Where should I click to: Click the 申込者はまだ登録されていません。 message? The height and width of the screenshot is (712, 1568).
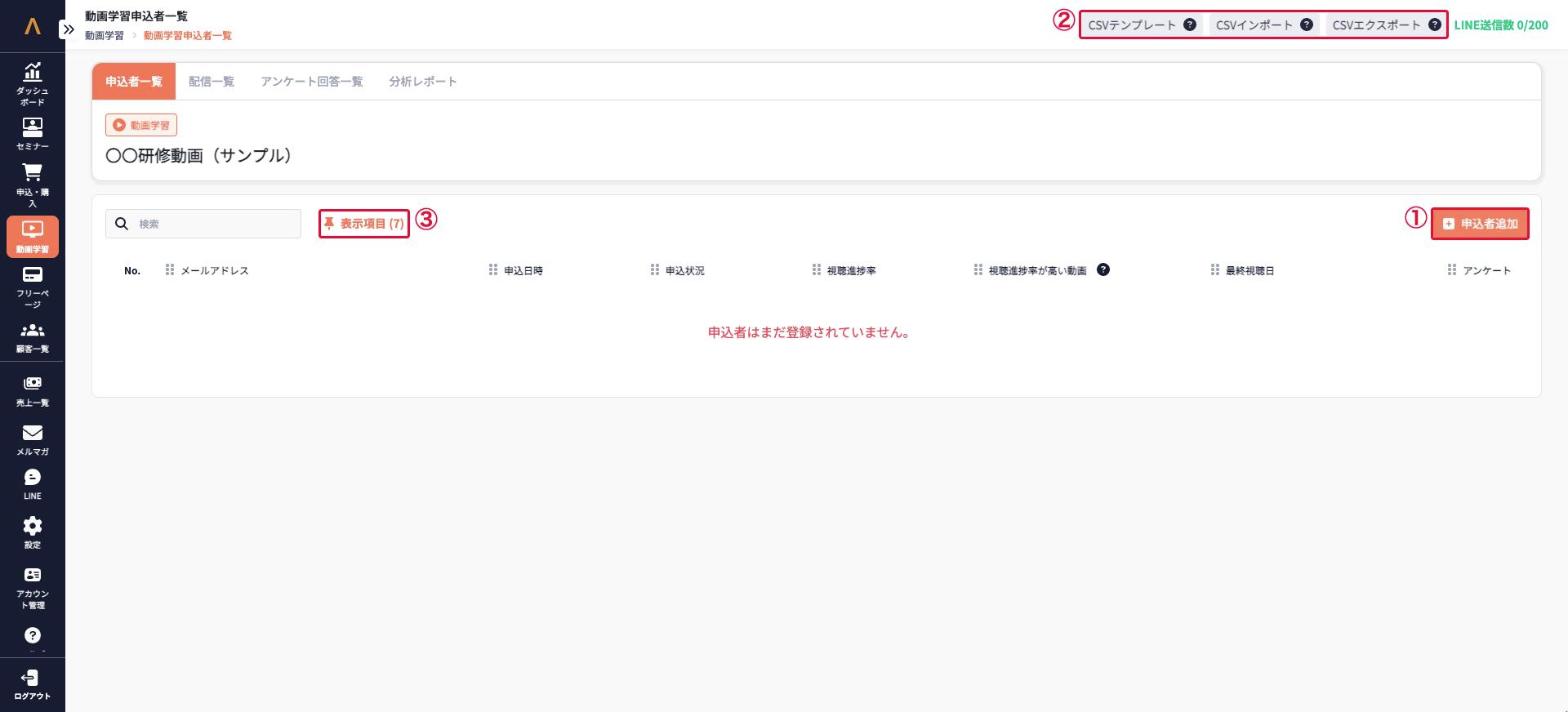coord(809,332)
